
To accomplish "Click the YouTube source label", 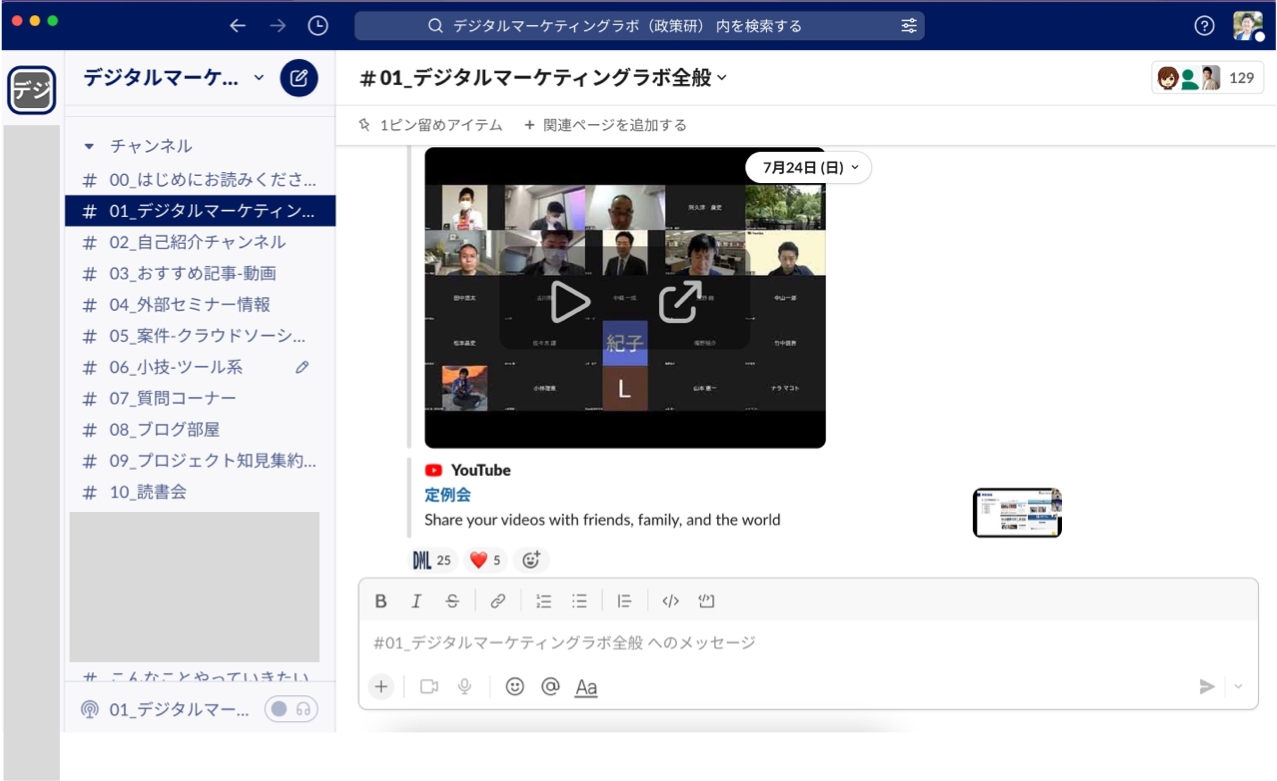I will pos(480,470).
